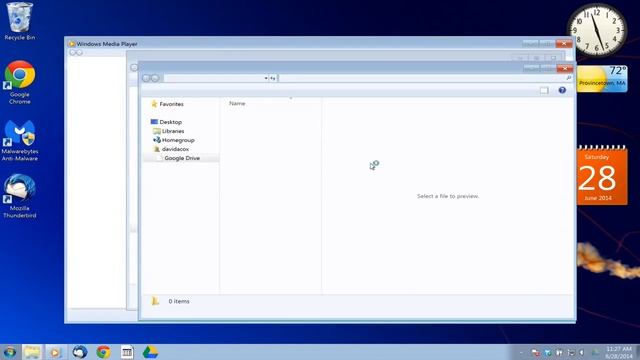Switch to Windows Media Player on the taskbar

click(55, 352)
